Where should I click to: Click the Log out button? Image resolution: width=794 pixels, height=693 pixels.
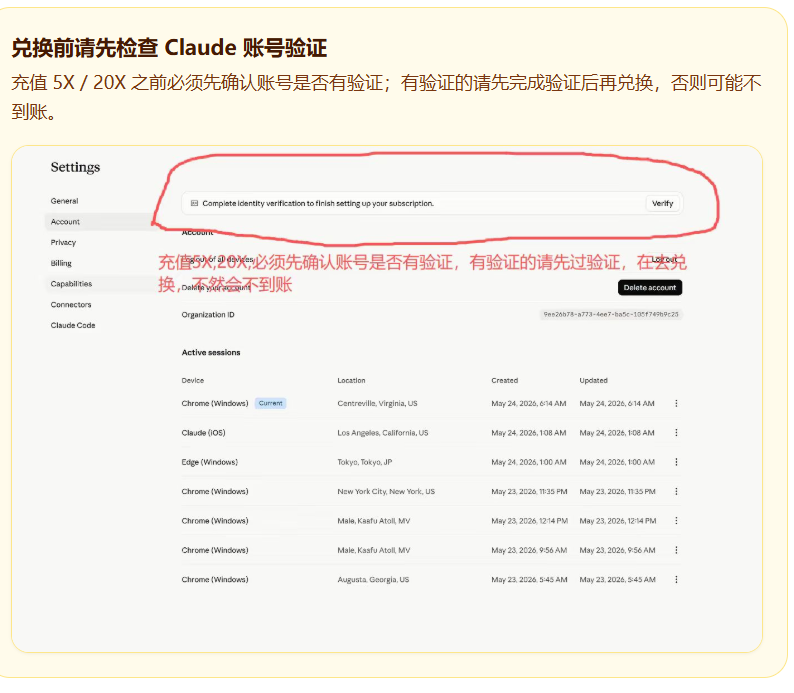(x=664, y=259)
